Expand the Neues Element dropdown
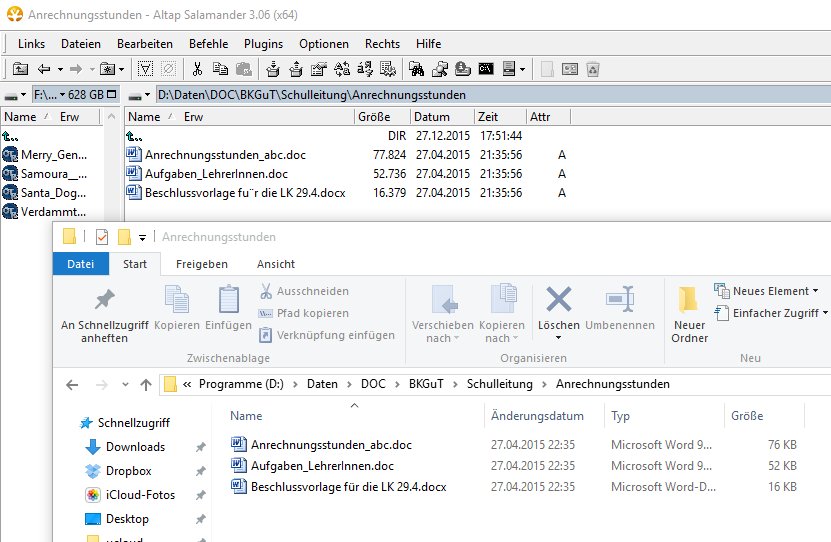The width and height of the screenshot is (831, 542). tap(767, 291)
